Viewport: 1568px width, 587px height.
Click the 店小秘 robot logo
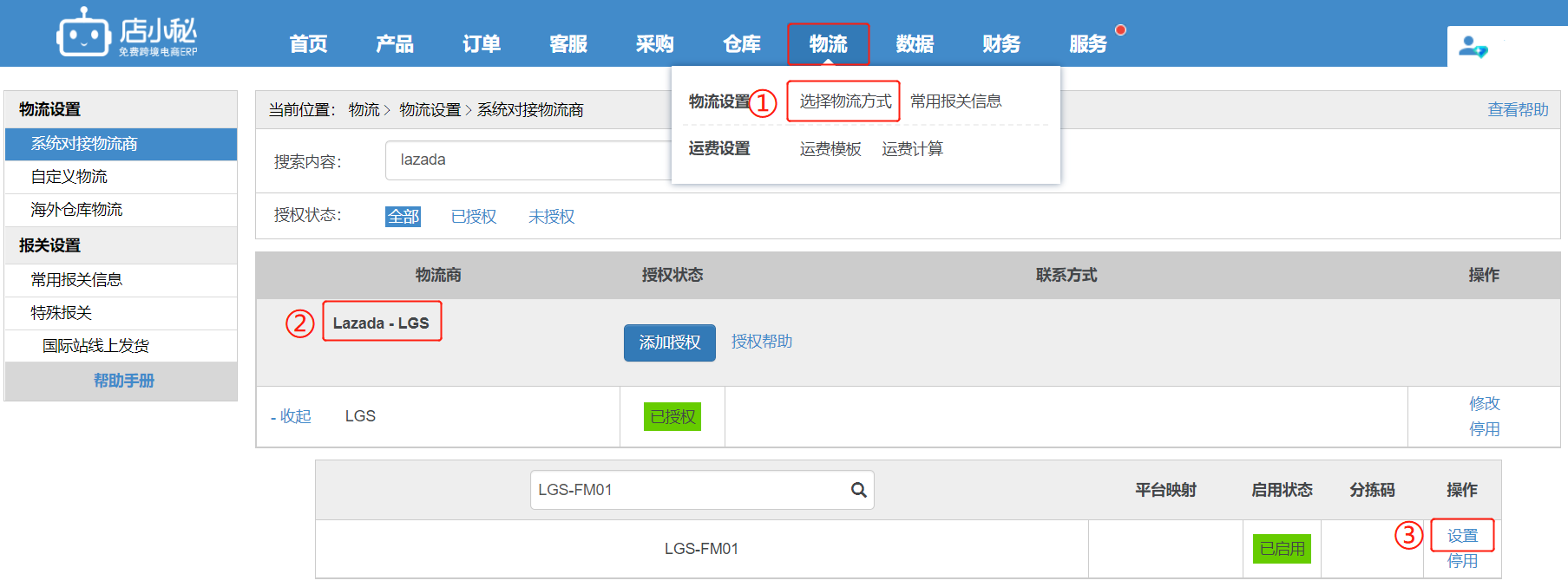click(127, 33)
